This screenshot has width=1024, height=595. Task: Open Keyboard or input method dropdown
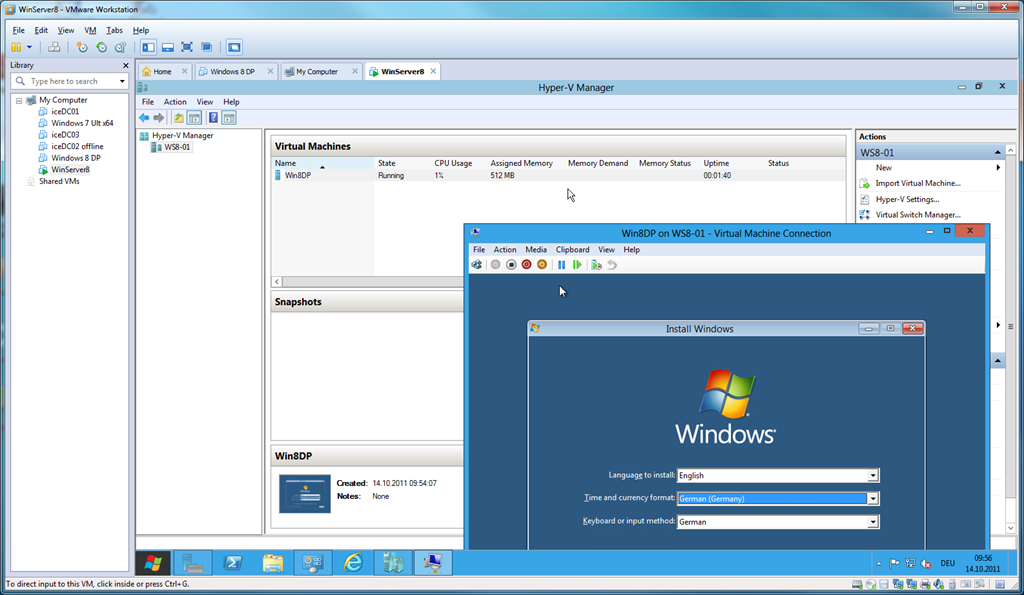pyautogui.click(x=872, y=523)
